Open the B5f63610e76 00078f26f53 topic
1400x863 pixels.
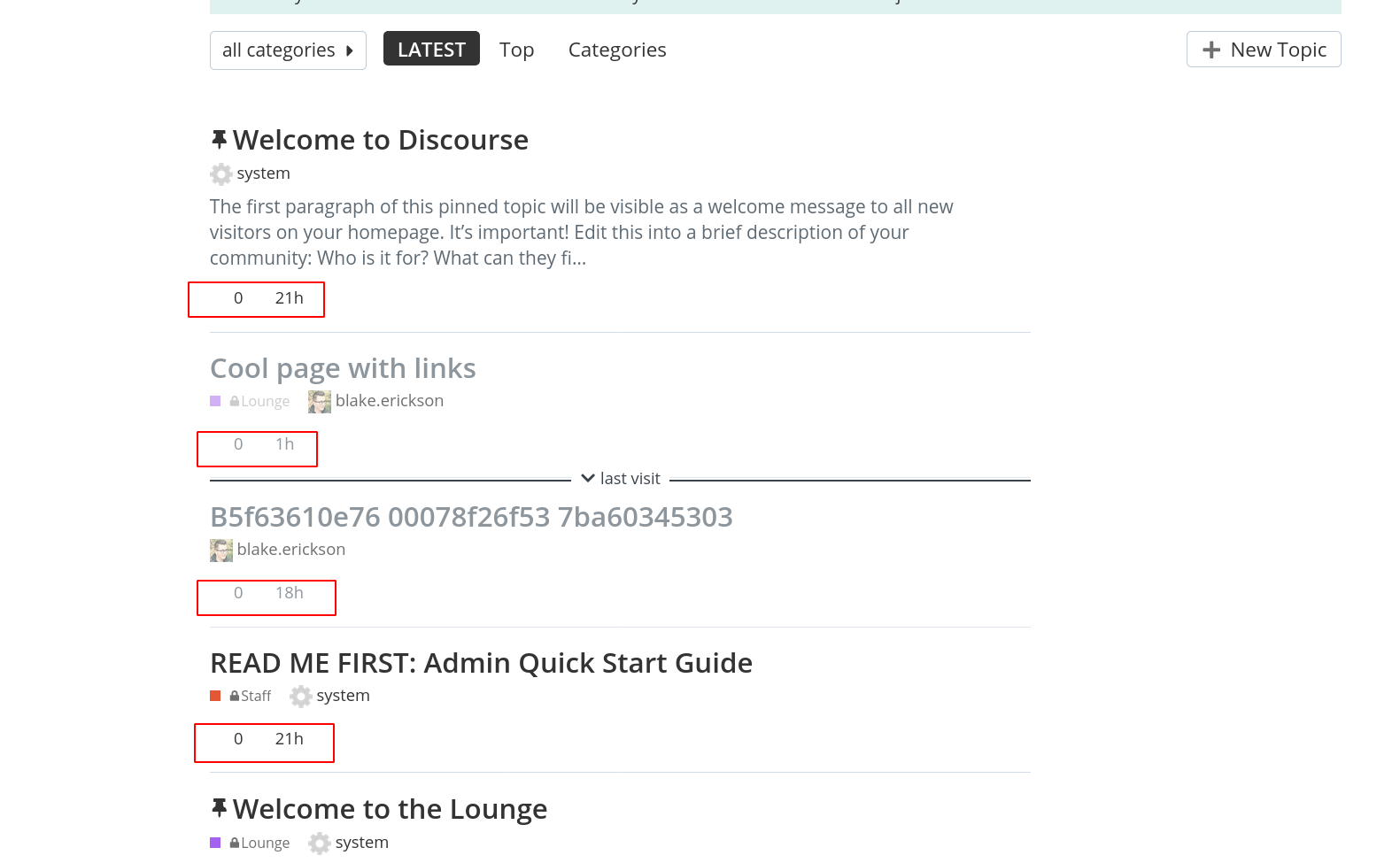[471, 517]
